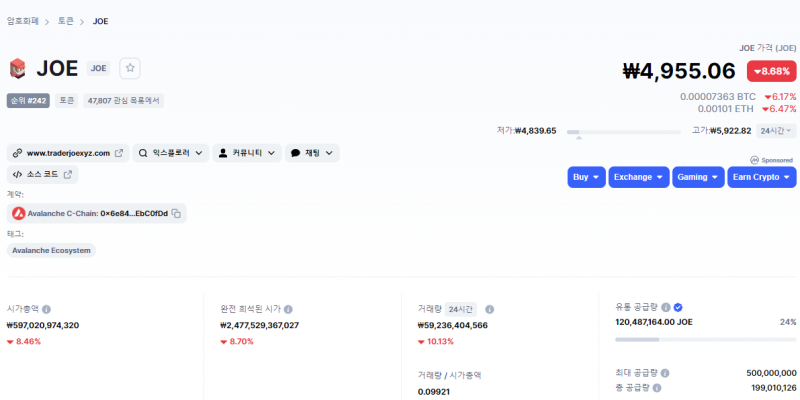
Task: Click the 47,807 관심 목록에서 badge
Action: (123, 101)
